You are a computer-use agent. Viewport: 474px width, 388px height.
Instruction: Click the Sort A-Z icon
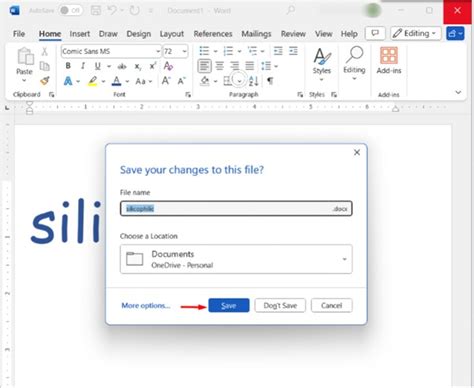[253, 81]
